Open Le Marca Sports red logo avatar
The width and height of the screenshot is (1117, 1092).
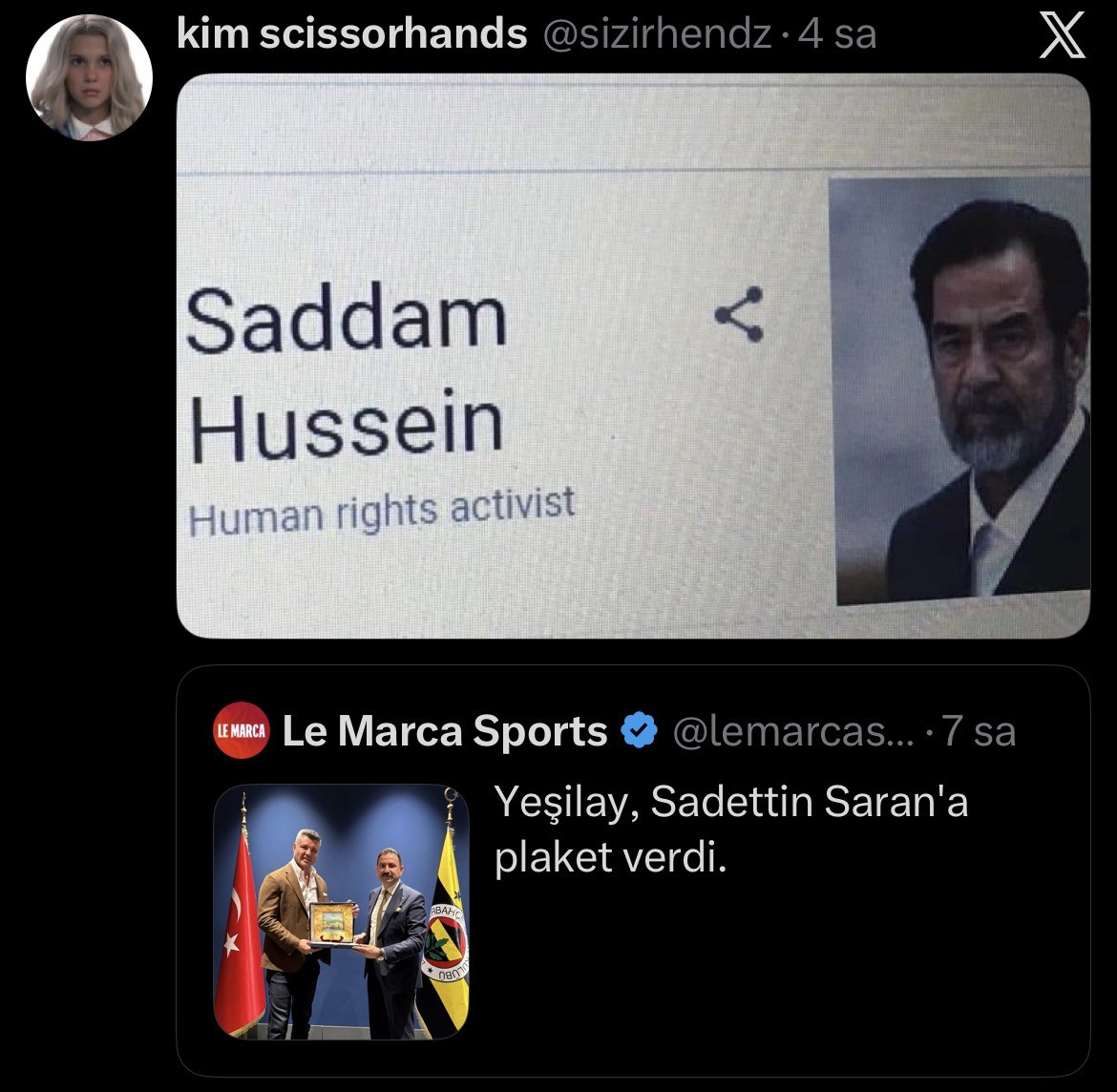[x=242, y=730]
